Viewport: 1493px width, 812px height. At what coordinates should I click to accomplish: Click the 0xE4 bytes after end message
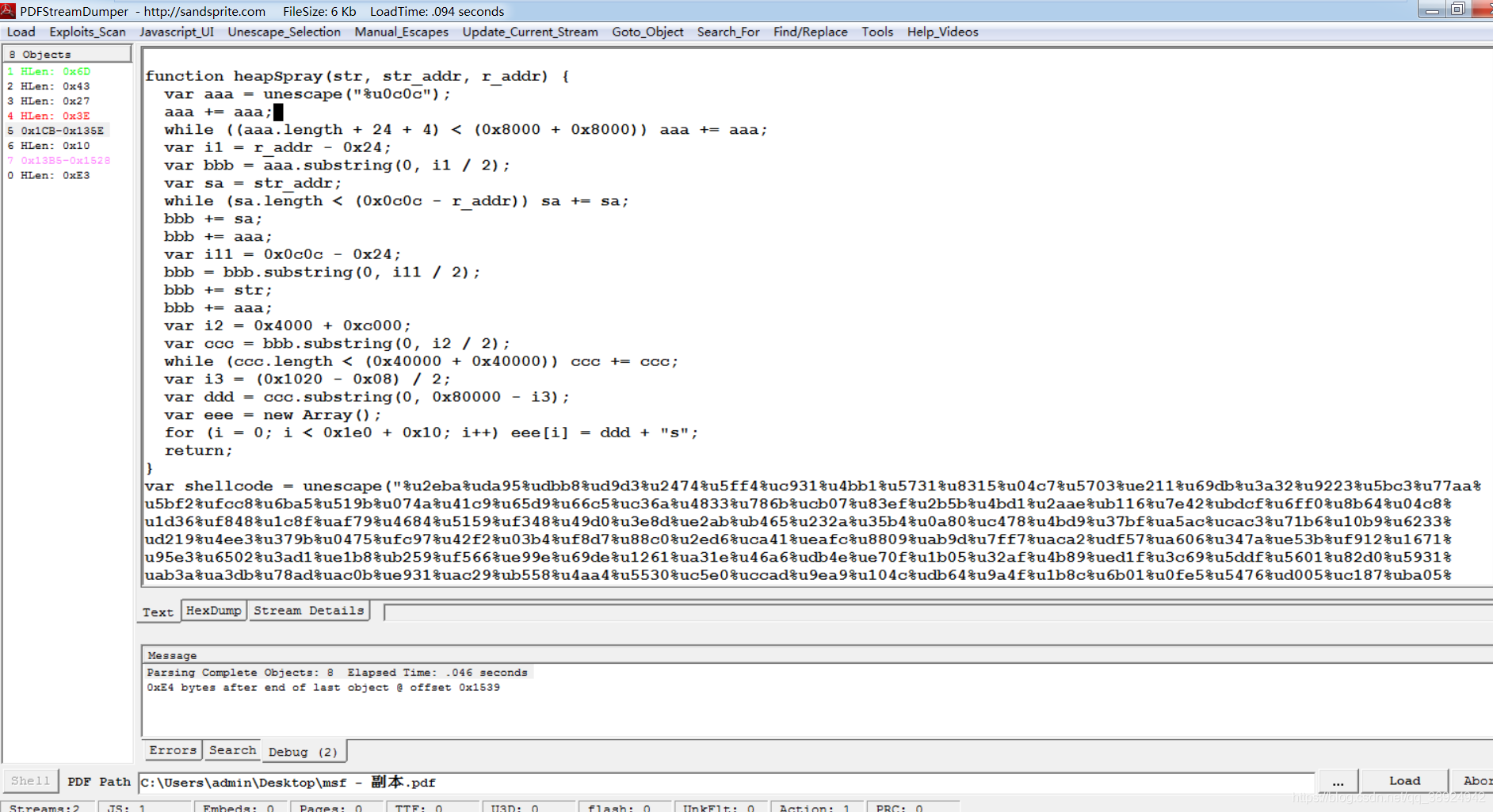(x=323, y=688)
